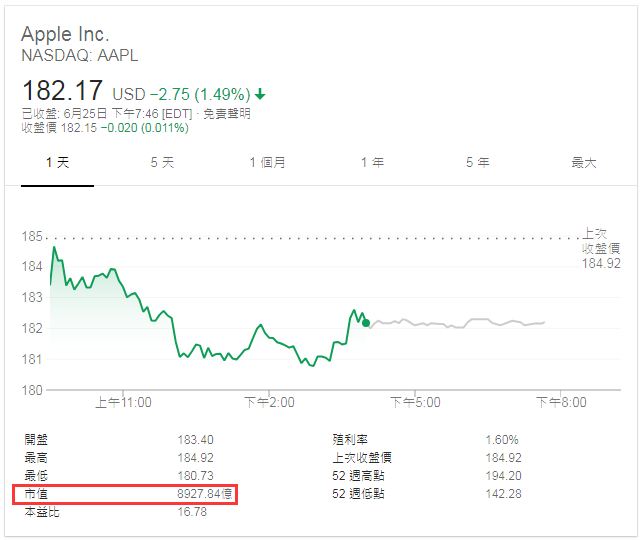Click the 182.17 stock price
The width and height of the screenshot is (640, 540).
point(62,91)
